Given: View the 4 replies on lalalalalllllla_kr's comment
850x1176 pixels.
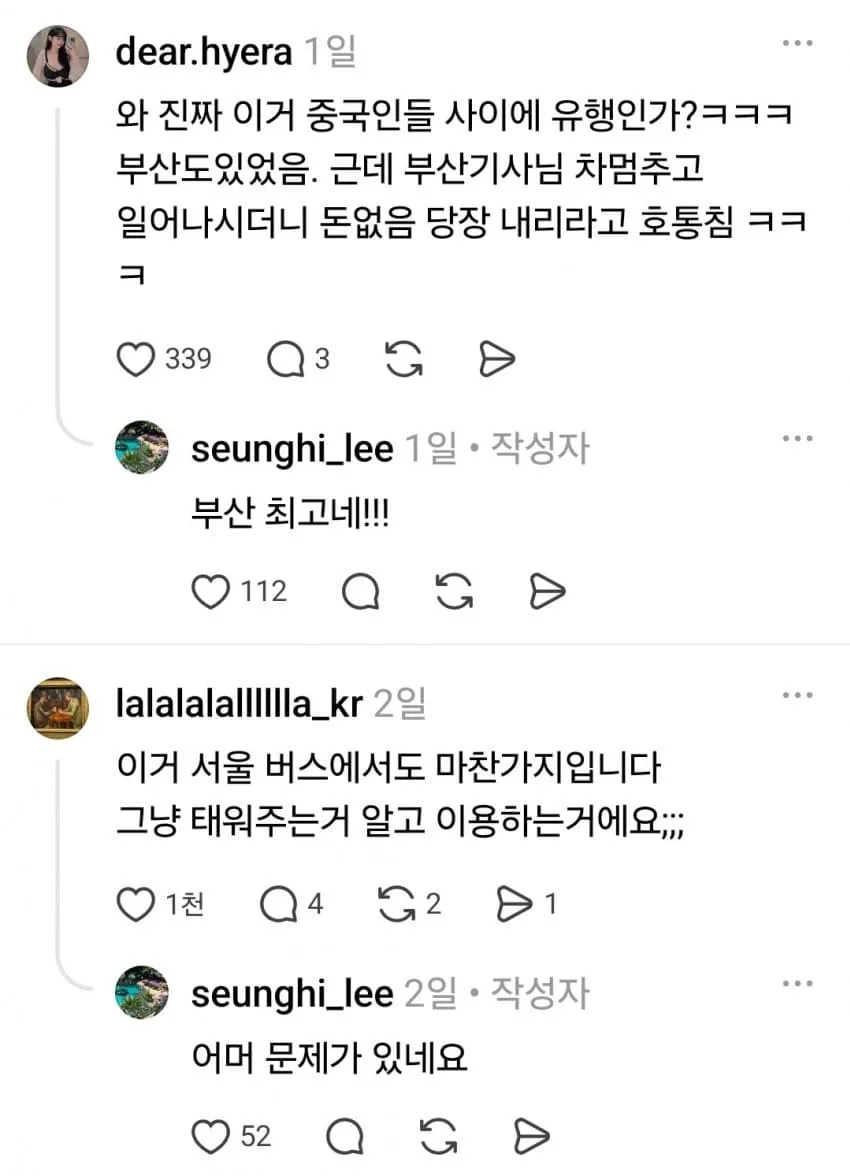Looking at the screenshot, I should [278, 904].
